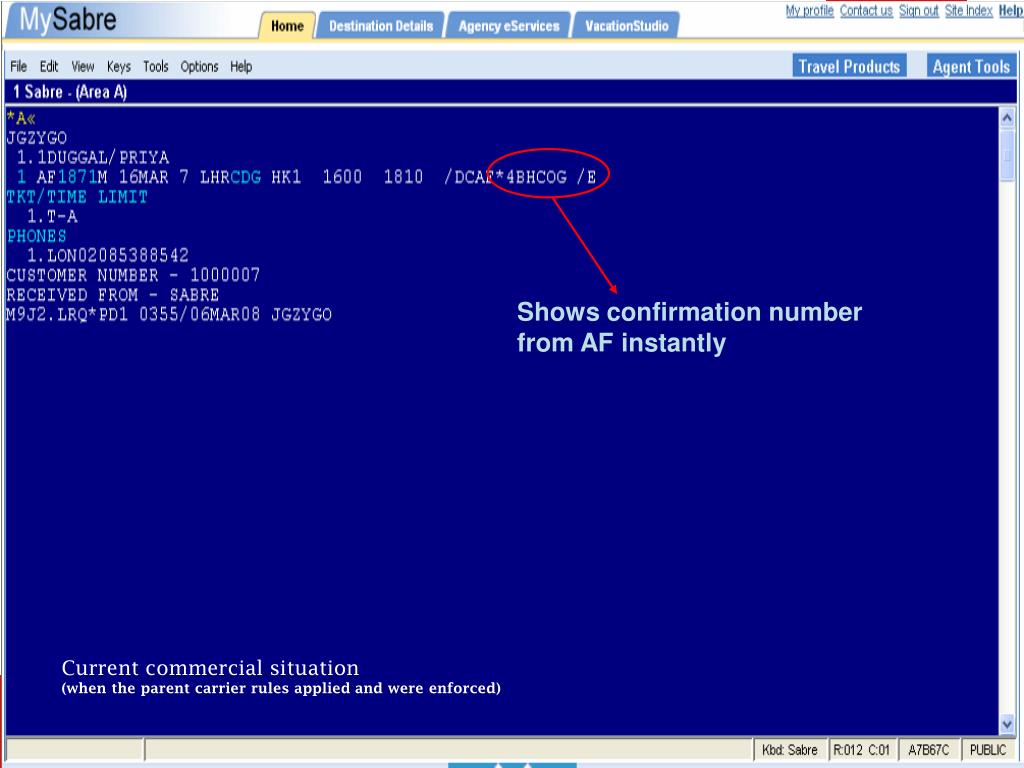Switch to the VacationStudio tab
Viewport: 1024px width, 768px height.
(x=626, y=26)
